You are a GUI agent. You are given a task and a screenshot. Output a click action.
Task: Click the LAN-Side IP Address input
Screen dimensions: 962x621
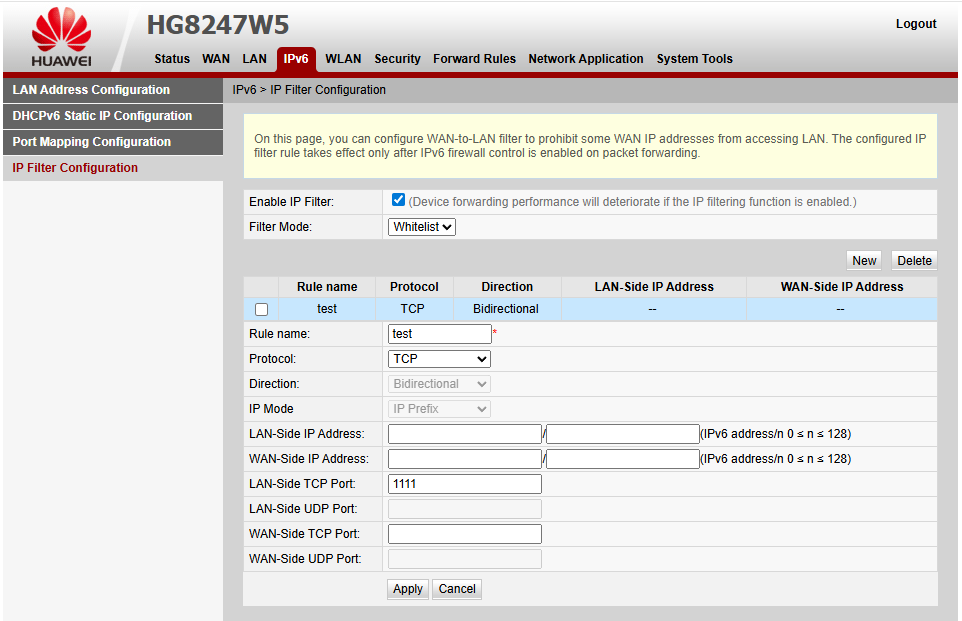pos(465,434)
